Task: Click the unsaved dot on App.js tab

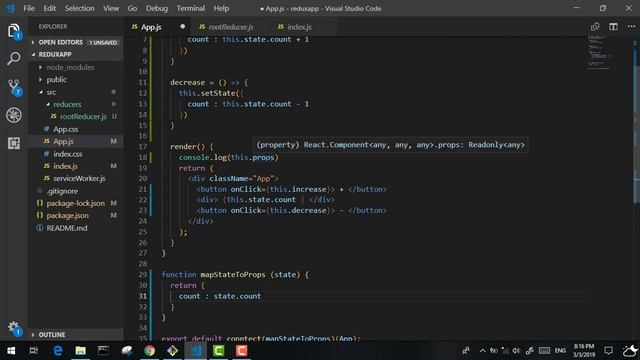Action: (182, 27)
